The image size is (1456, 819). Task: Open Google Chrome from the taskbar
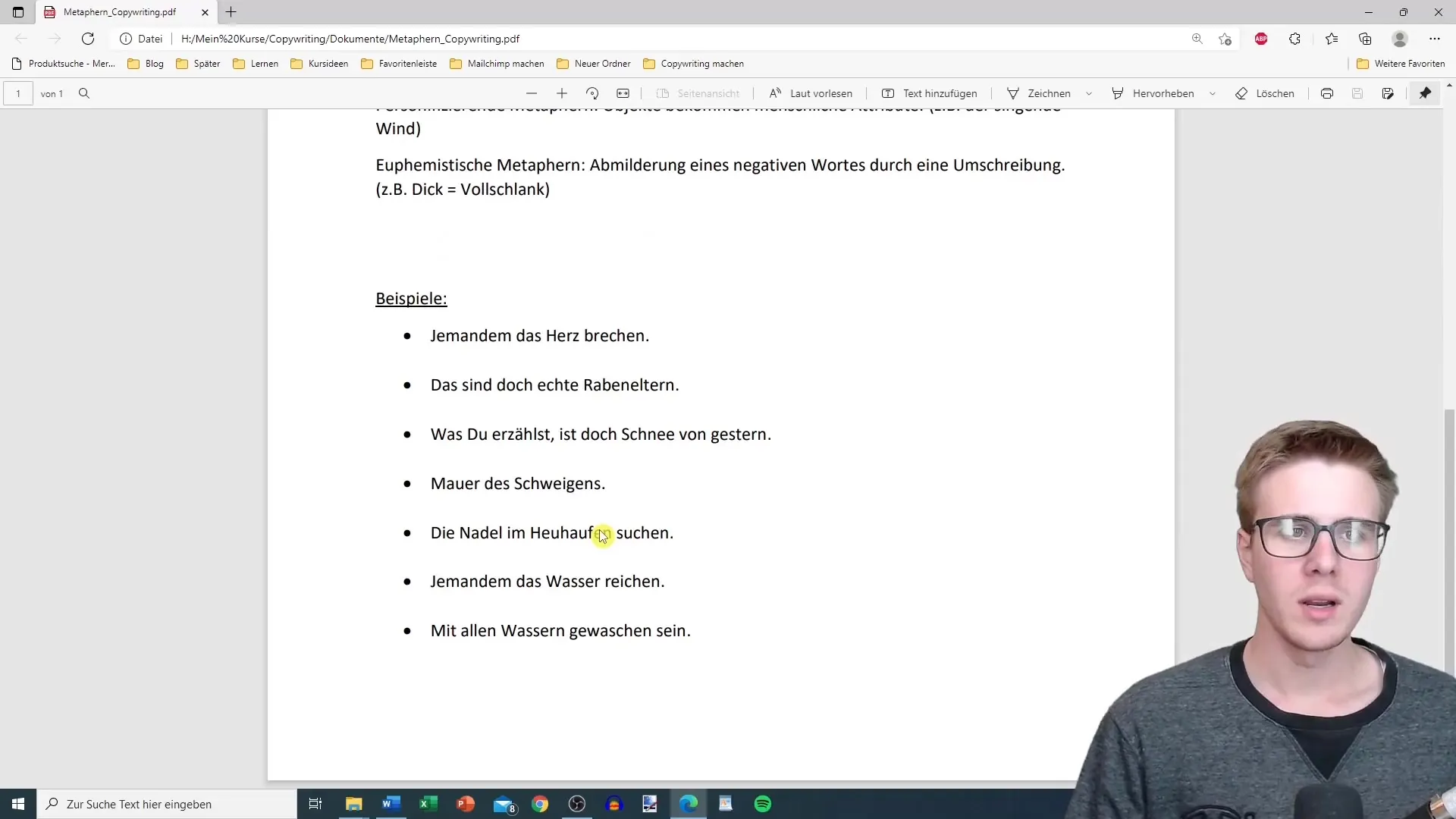pos(540,804)
